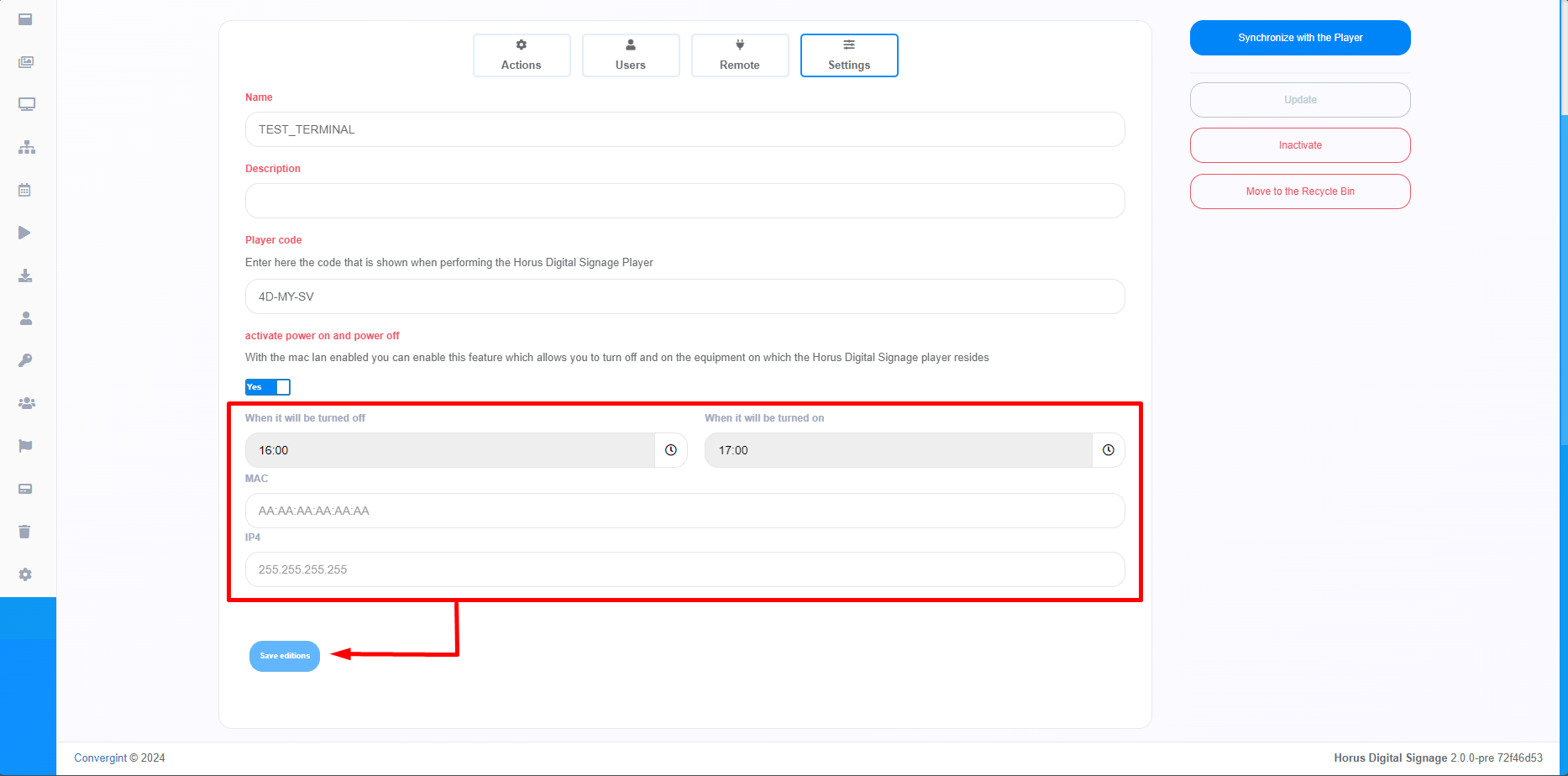
Task: Open the sitemap hierarchy sidebar icon
Action: click(x=26, y=148)
